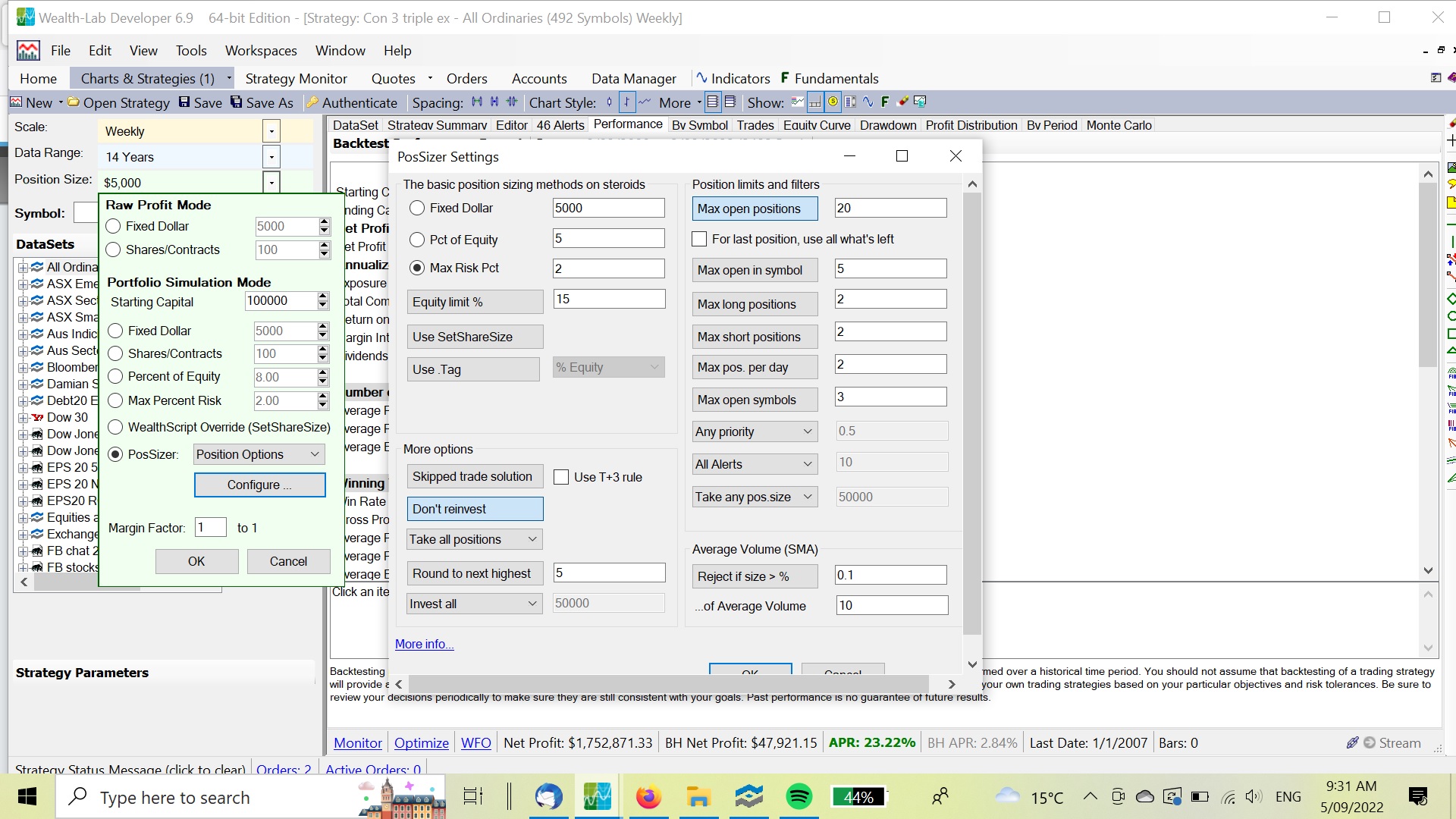Image resolution: width=1456 pixels, height=819 pixels.
Task: Check 'For last position, use all what's left'
Action: pyautogui.click(x=699, y=239)
